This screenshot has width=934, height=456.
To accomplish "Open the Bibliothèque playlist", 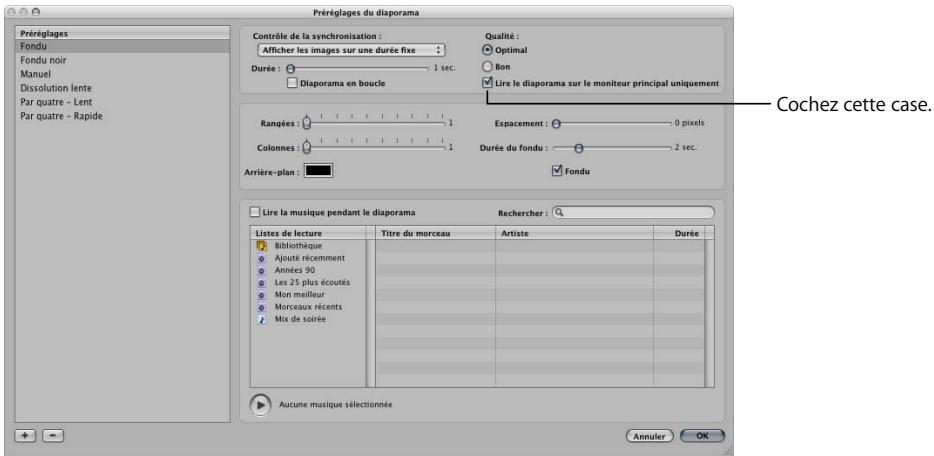I will pyautogui.click(x=309, y=245).
